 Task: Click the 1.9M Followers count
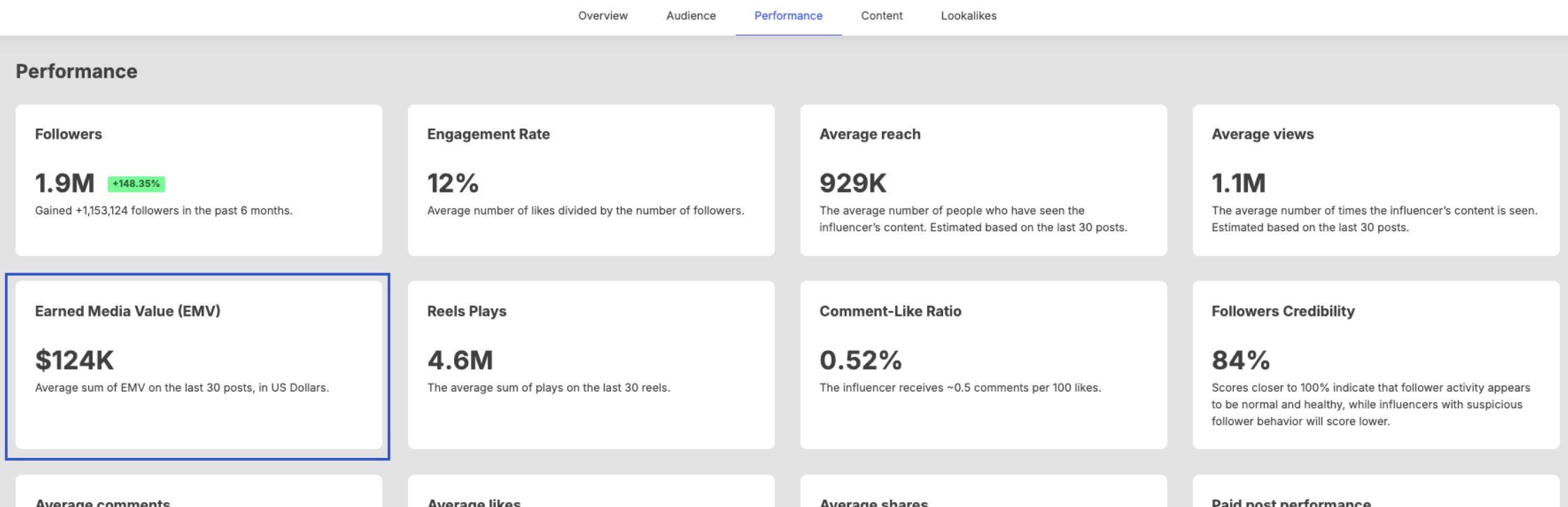(65, 183)
